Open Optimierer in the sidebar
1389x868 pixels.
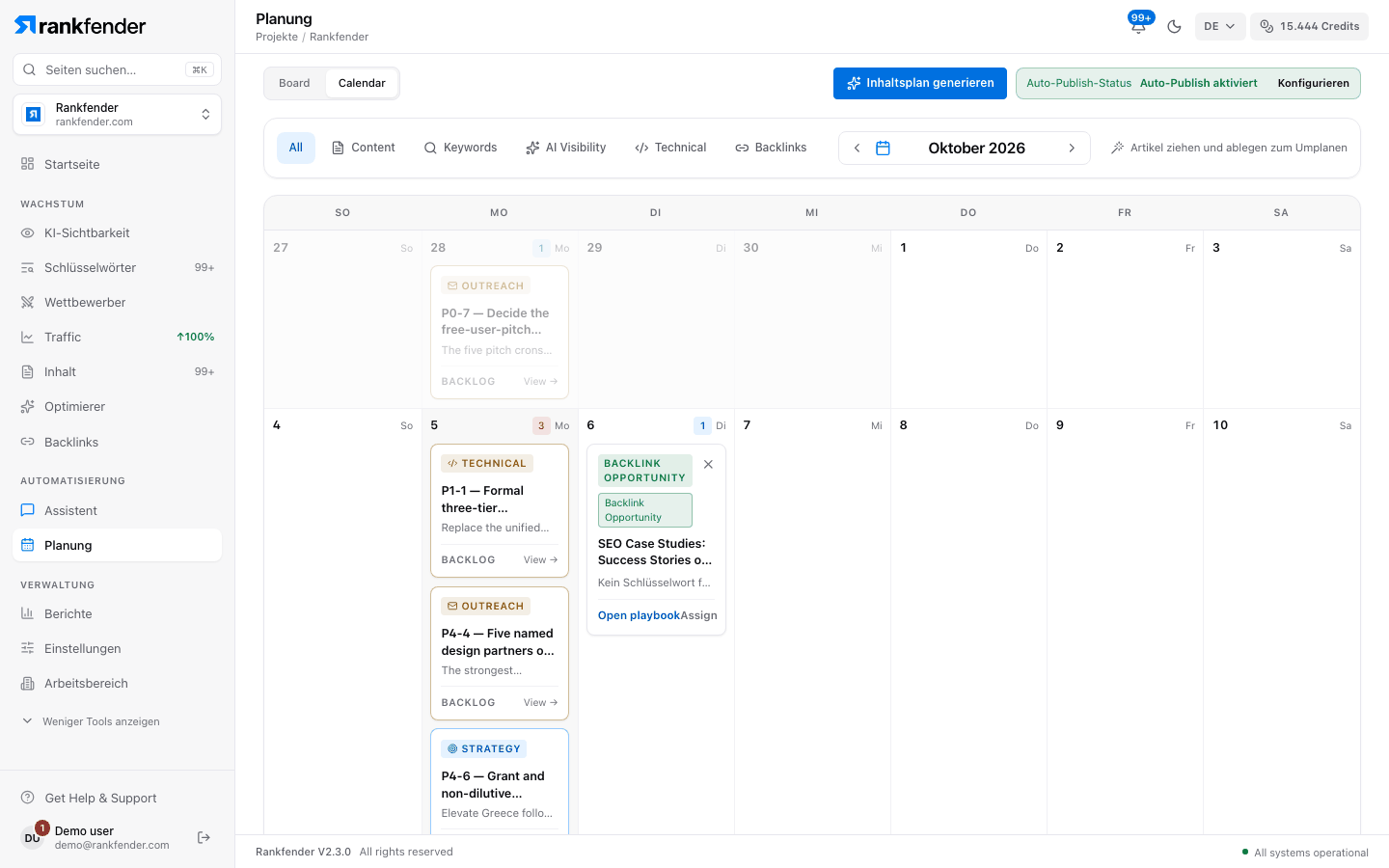click(117, 406)
